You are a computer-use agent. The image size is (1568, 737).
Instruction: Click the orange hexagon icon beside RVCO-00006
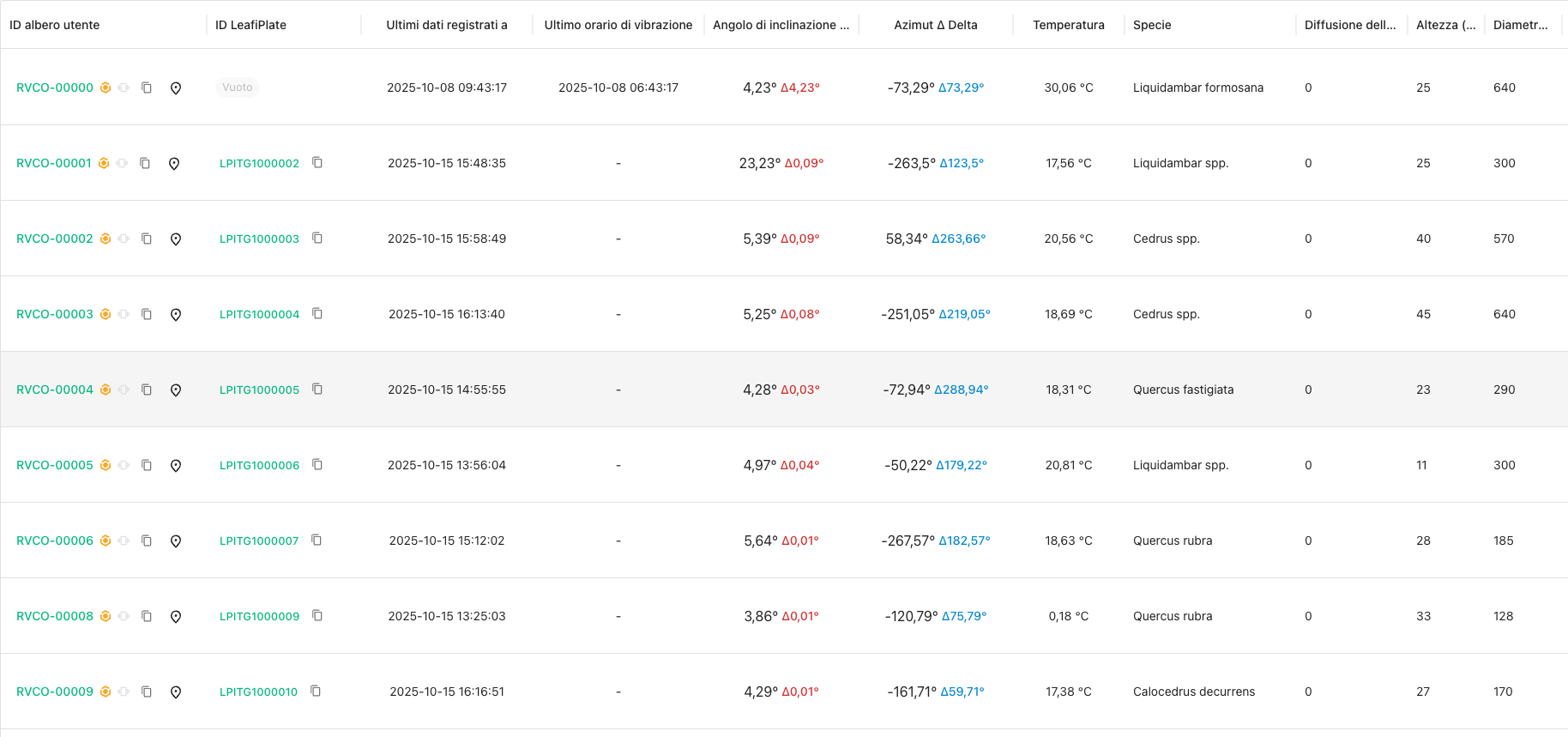(x=106, y=541)
